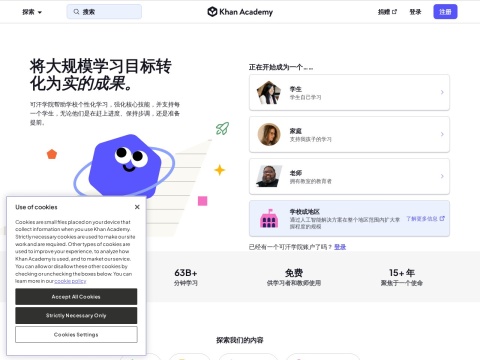Image resolution: width=480 pixels, height=360 pixels.
Task: Click the 探索我们的内容 heading
Action: click(240, 340)
